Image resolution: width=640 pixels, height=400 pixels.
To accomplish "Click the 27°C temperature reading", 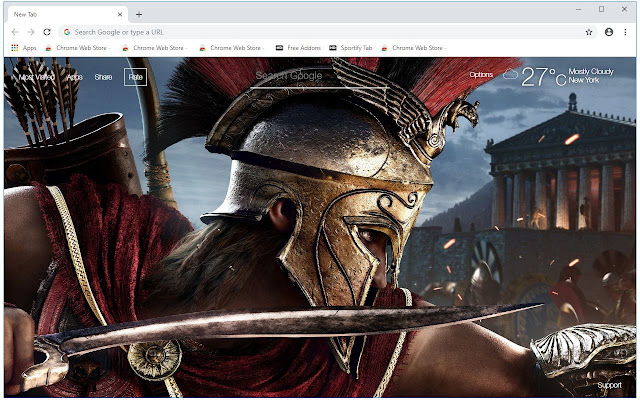I will click(544, 77).
